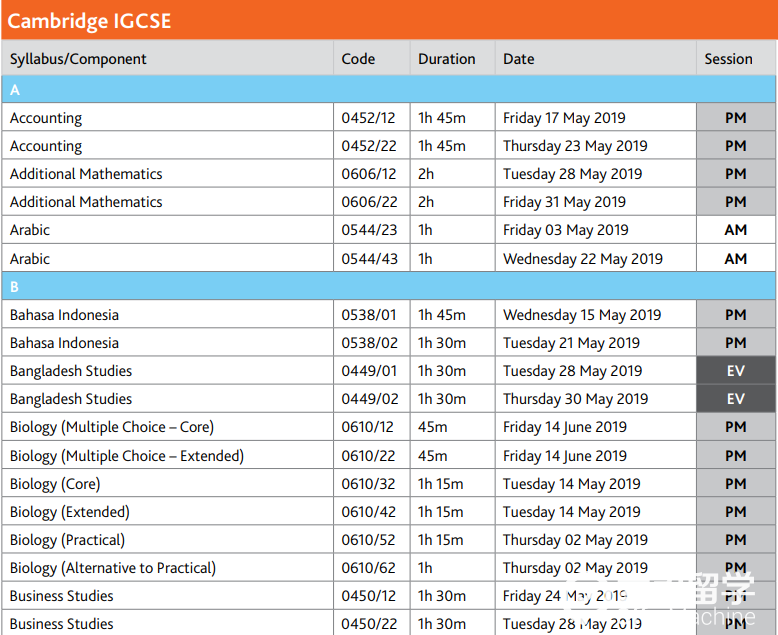778x635 pixels.
Task: Click PM session for code 0610/32
Action: pos(735,484)
